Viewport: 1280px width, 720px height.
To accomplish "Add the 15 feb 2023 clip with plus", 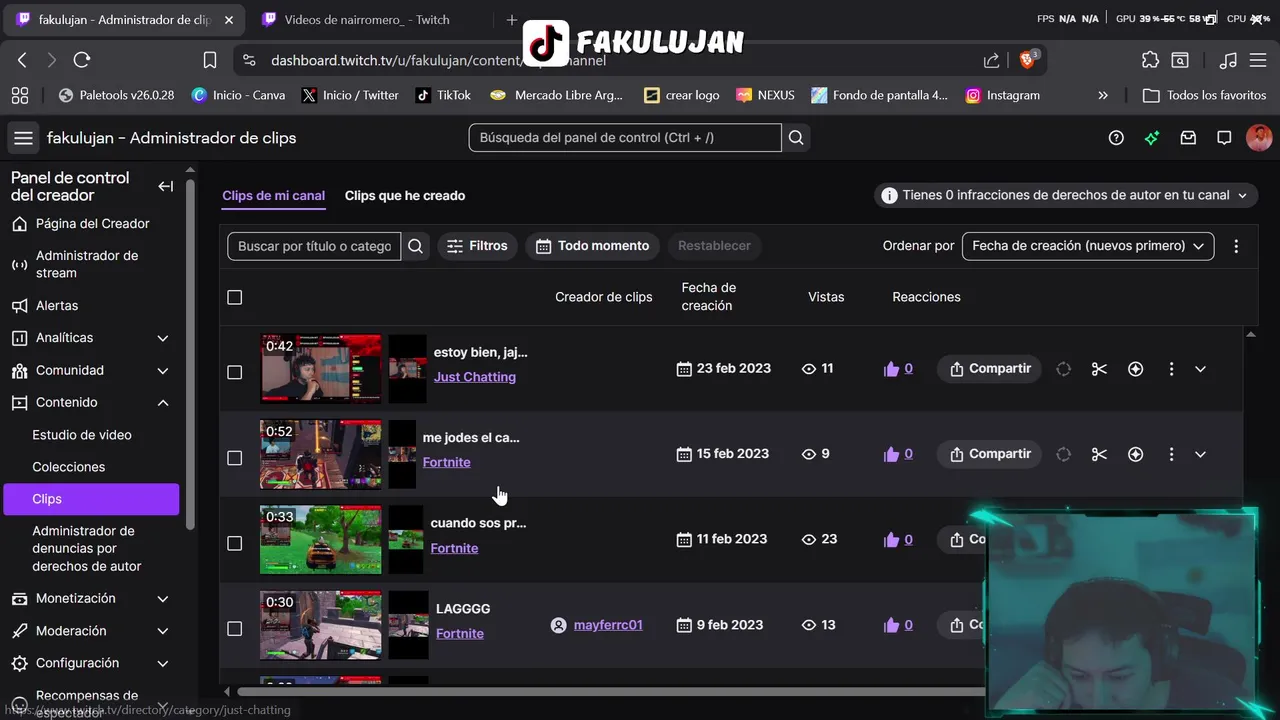I will [x=1135, y=454].
